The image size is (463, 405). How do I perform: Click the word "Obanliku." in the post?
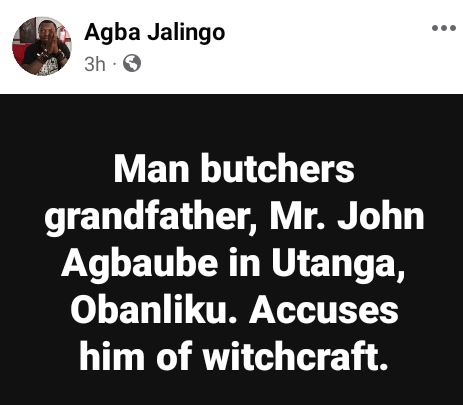(x=154, y=310)
